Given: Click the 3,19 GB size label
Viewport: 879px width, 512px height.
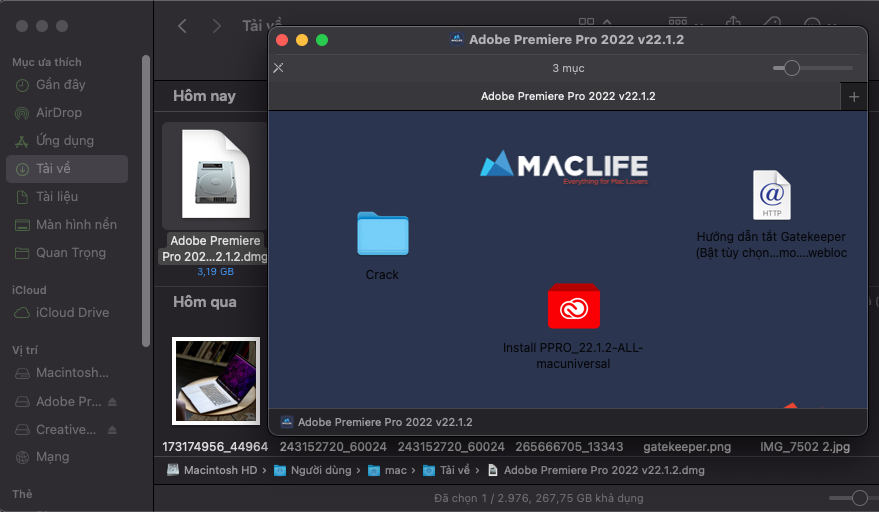Looking at the screenshot, I should [215, 271].
